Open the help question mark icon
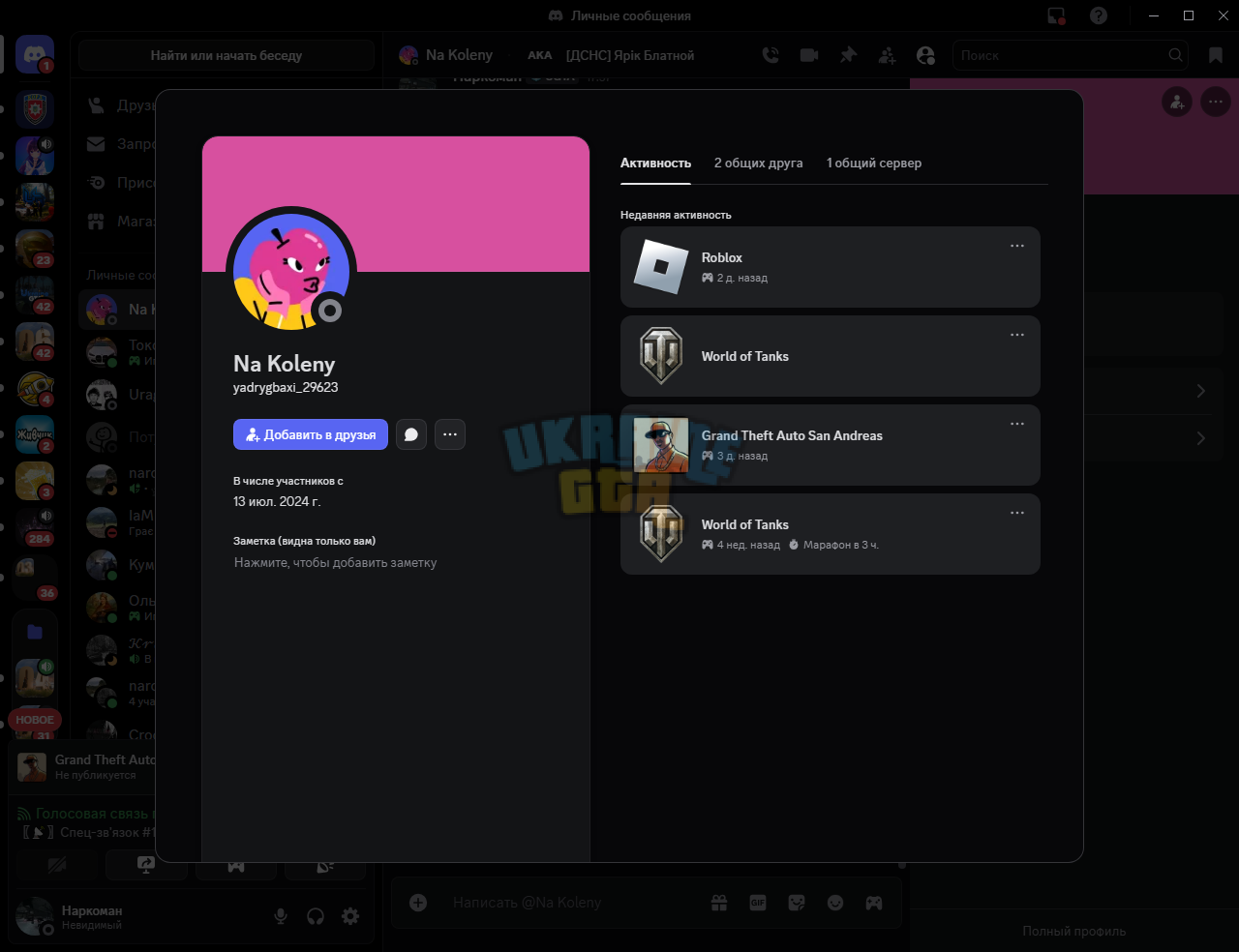The height and width of the screenshot is (952, 1239). [x=1099, y=15]
